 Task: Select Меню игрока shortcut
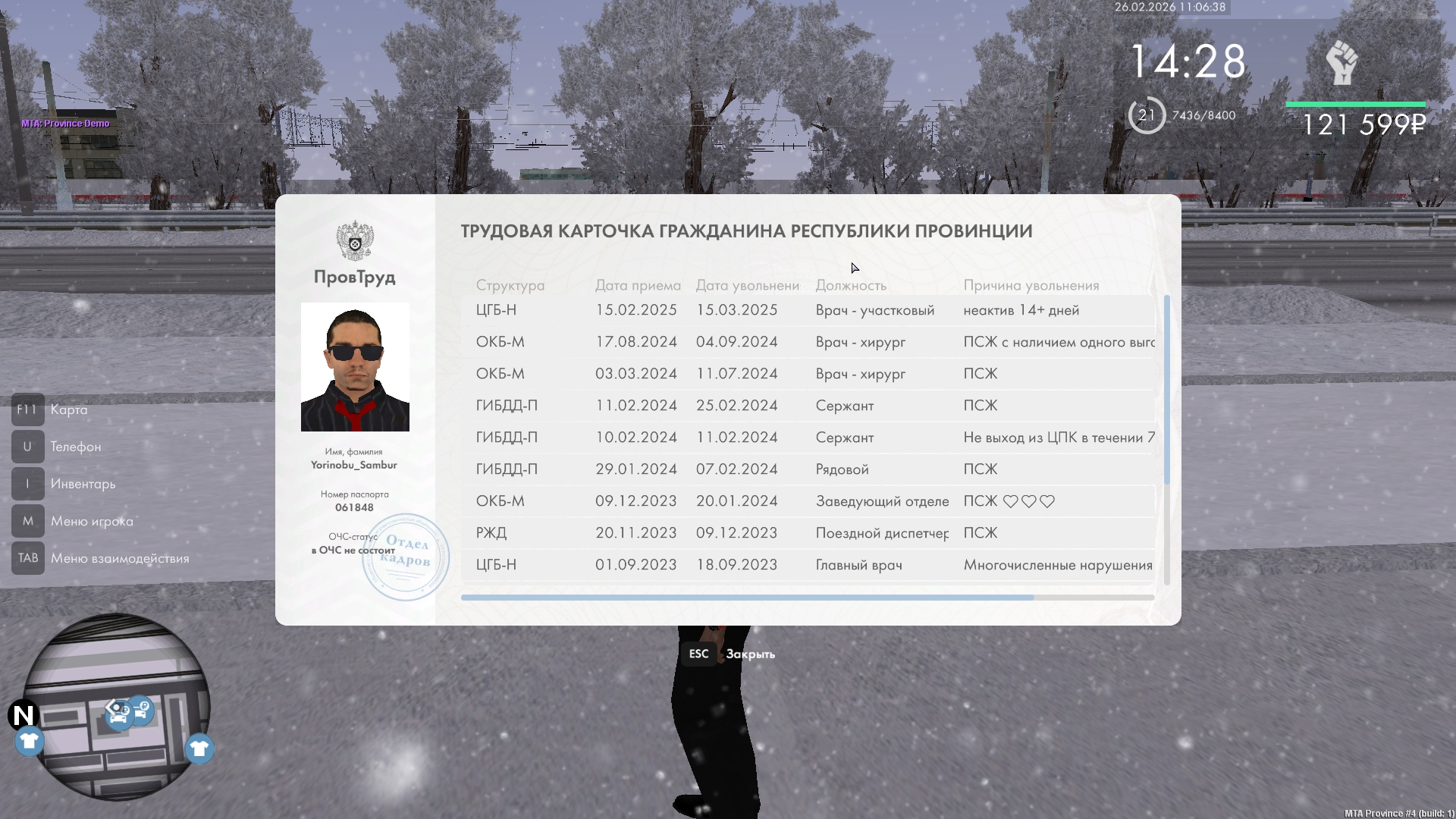pos(92,521)
